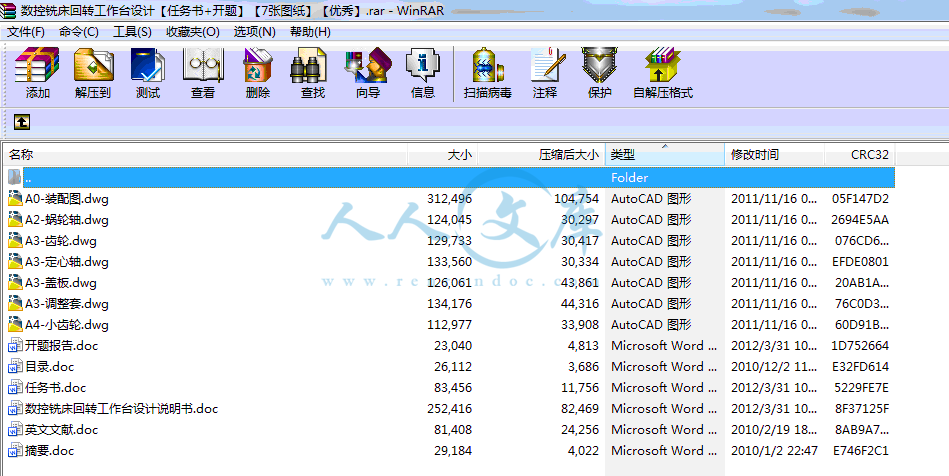Click the packed size value 82,469
The height and width of the screenshot is (476, 949).
point(580,409)
